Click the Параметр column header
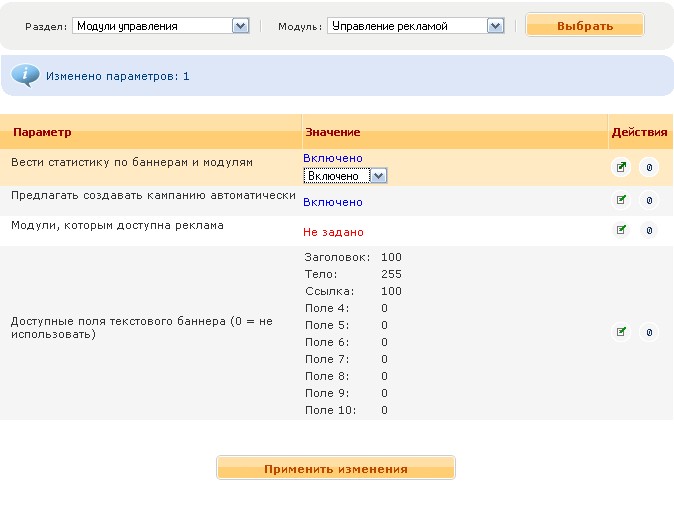Image resolution: width=674 pixels, height=505 pixels. coord(43,132)
